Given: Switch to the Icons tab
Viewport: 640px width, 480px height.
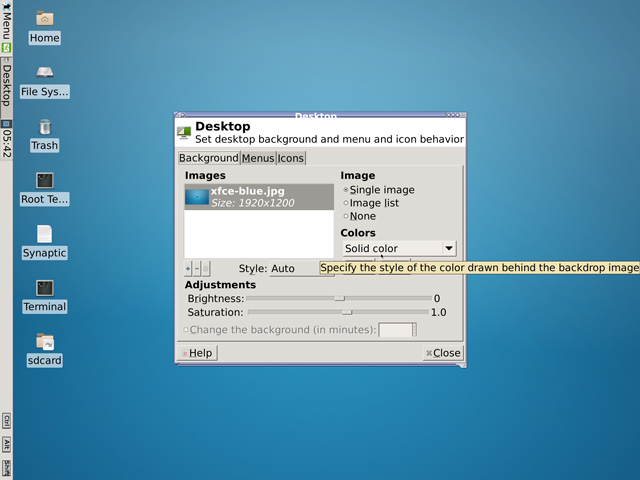Looking at the screenshot, I should (x=291, y=158).
